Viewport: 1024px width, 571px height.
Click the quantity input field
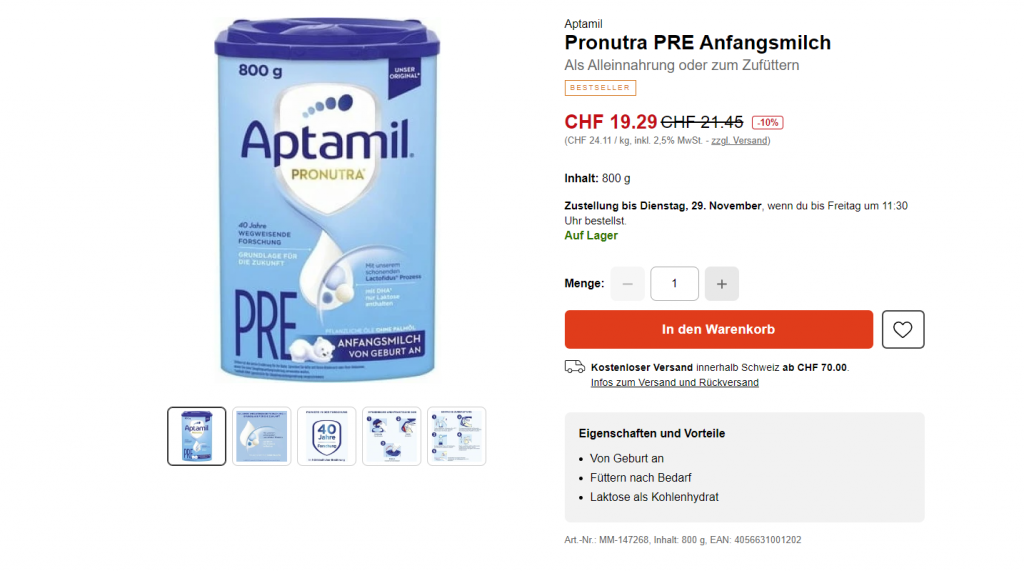point(675,284)
